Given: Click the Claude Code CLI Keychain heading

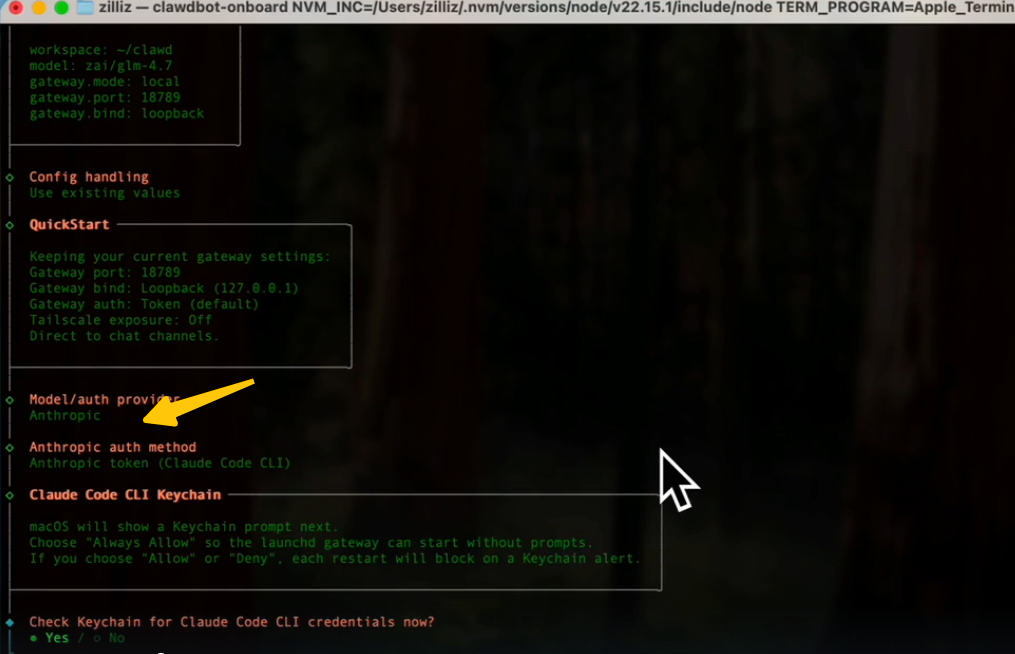Looking at the screenshot, I should pos(125,495).
